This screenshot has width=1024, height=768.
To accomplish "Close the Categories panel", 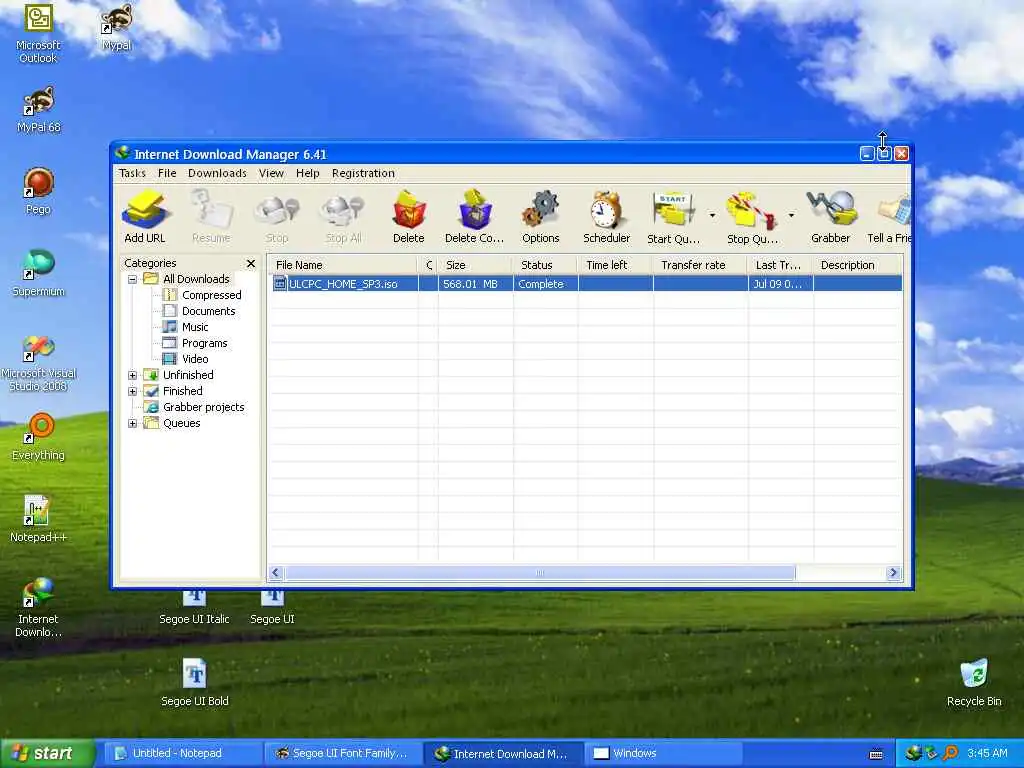I will pos(251,263).
